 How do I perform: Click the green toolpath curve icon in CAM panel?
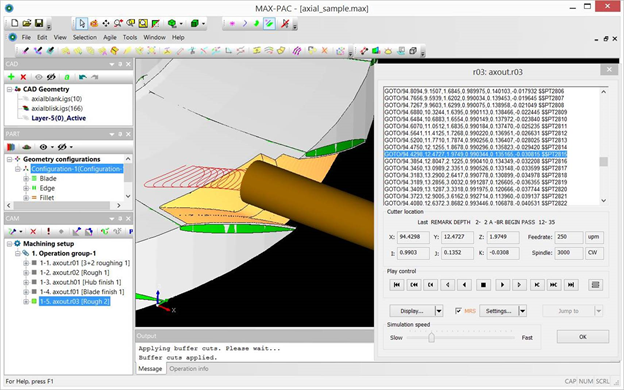pyautogui.click(x=105, y=231)
